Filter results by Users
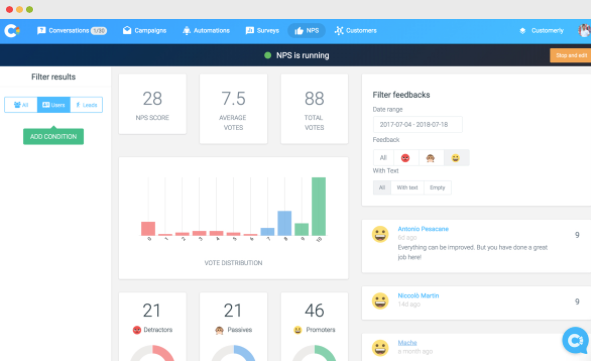Image resolution: width=591 pixels, height=361 pixels. [54, 105]
